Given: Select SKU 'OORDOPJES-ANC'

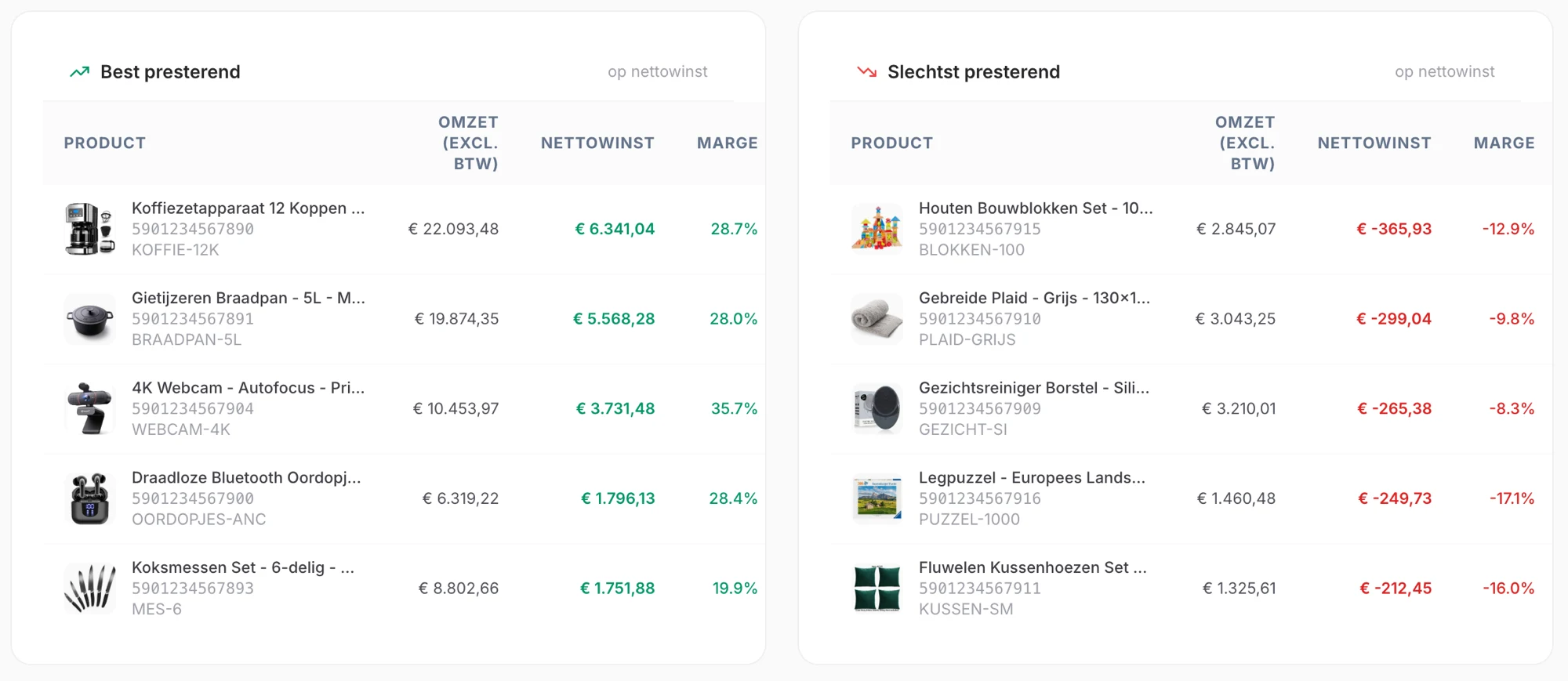Looking at the screenshot, I should [x=199, y=520].
